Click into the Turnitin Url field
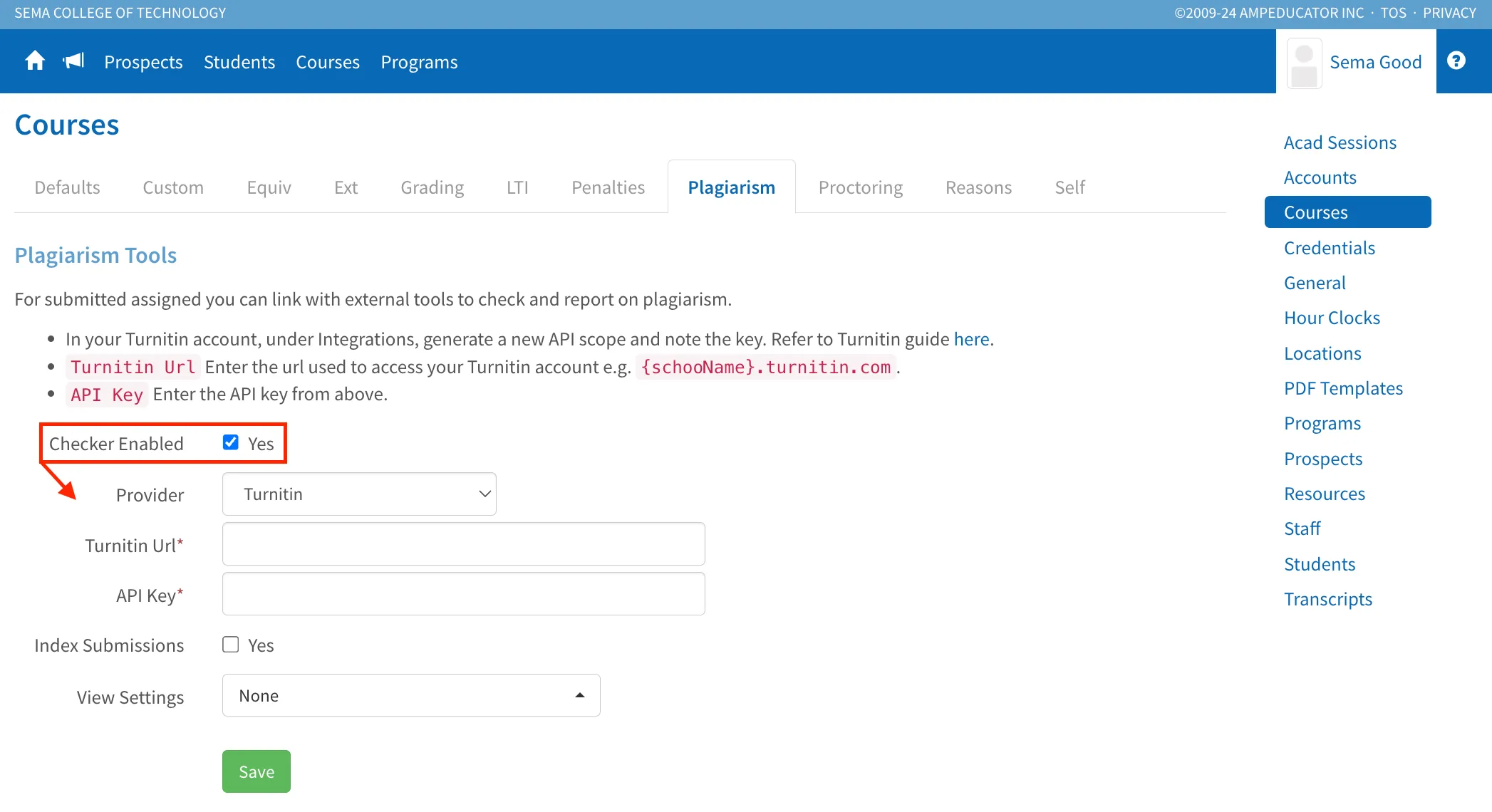The width and height of the screenshot is (1492, 812). tap(463, 544)
